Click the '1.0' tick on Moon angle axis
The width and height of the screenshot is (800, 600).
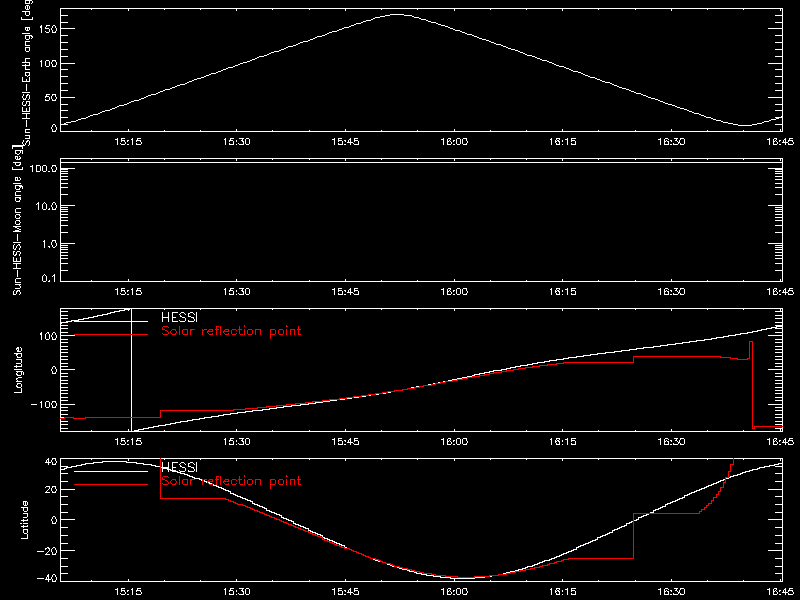49,244
